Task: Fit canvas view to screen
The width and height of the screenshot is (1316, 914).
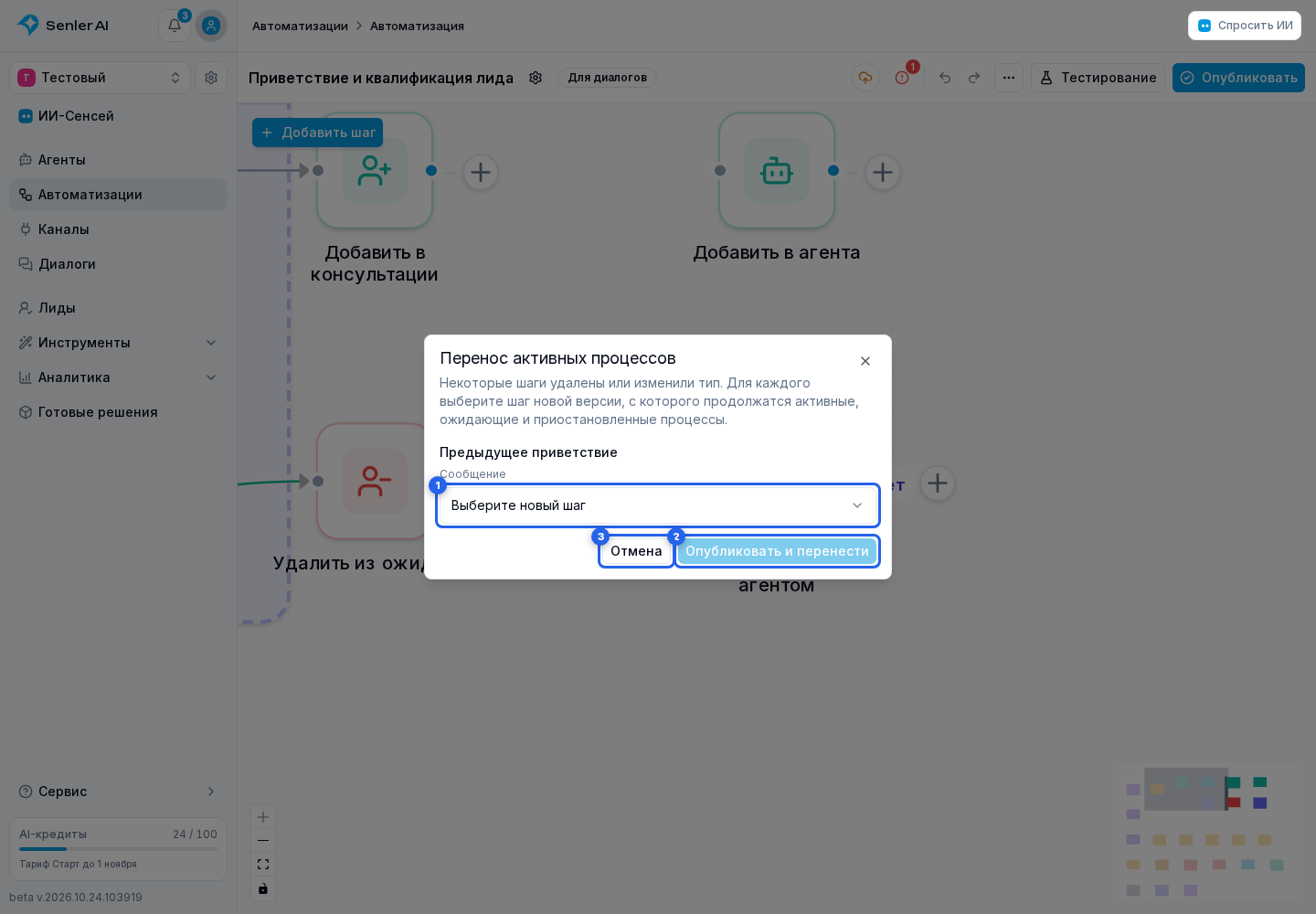Action: click(263, 865)
